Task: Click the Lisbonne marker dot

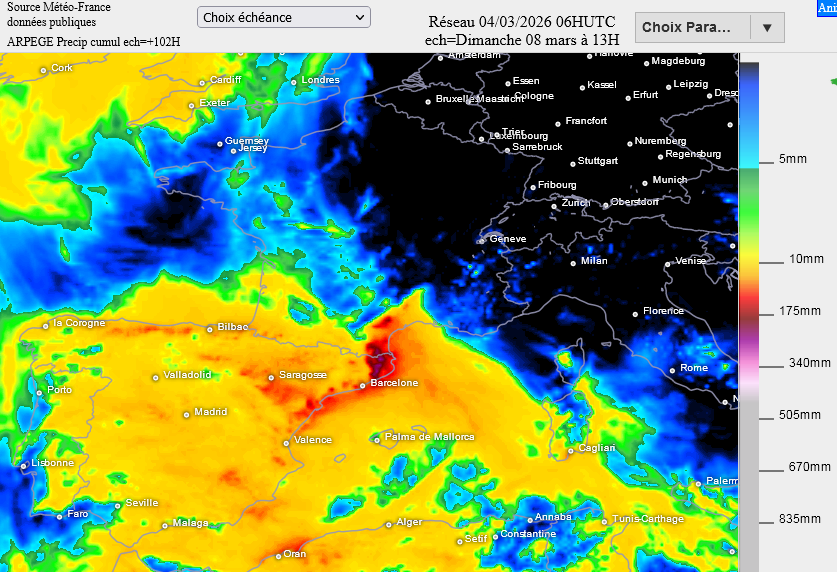Action: (x=23, y=465)
